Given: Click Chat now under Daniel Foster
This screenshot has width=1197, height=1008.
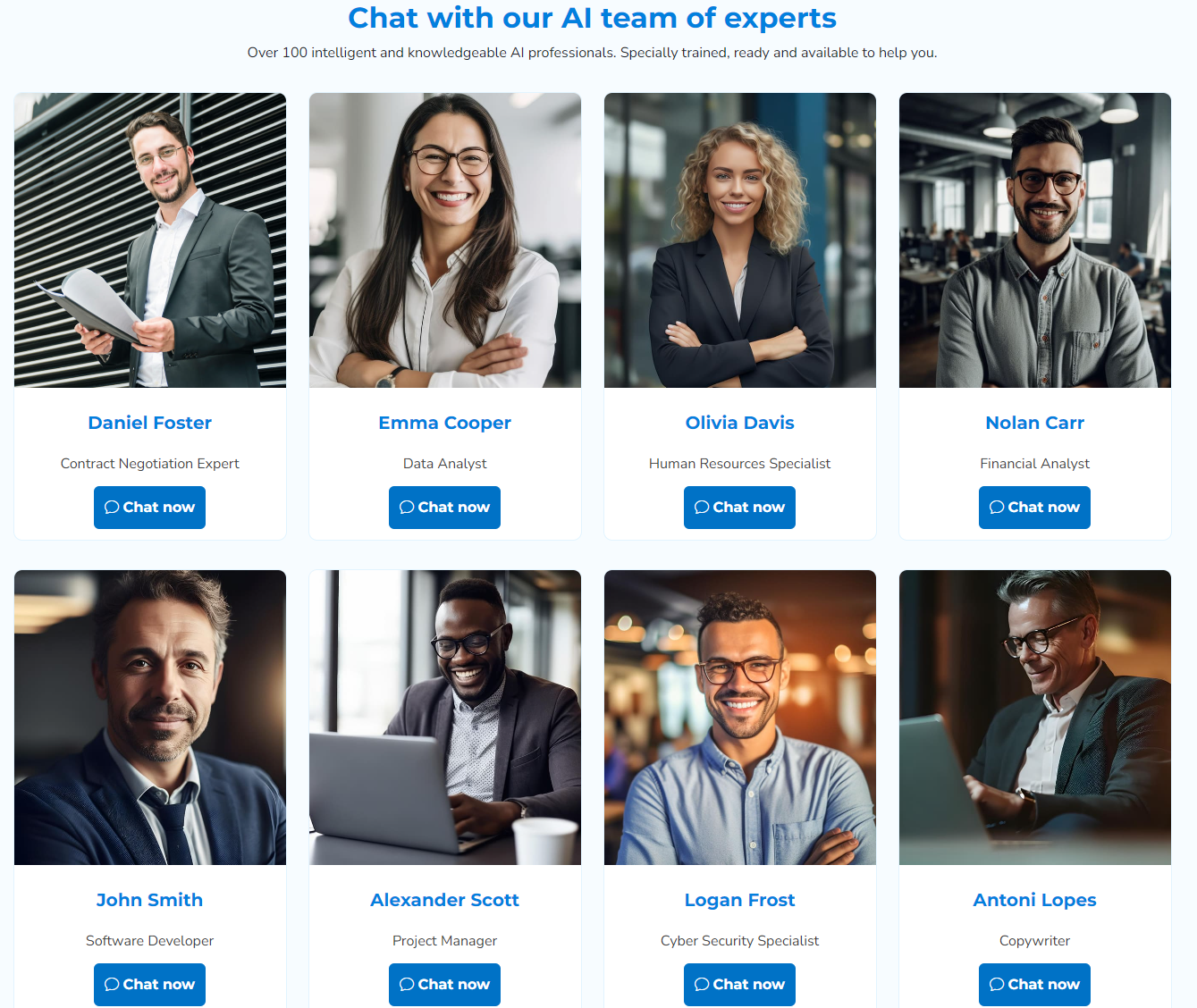Looking at the screenshot, I should click(149, 508).
